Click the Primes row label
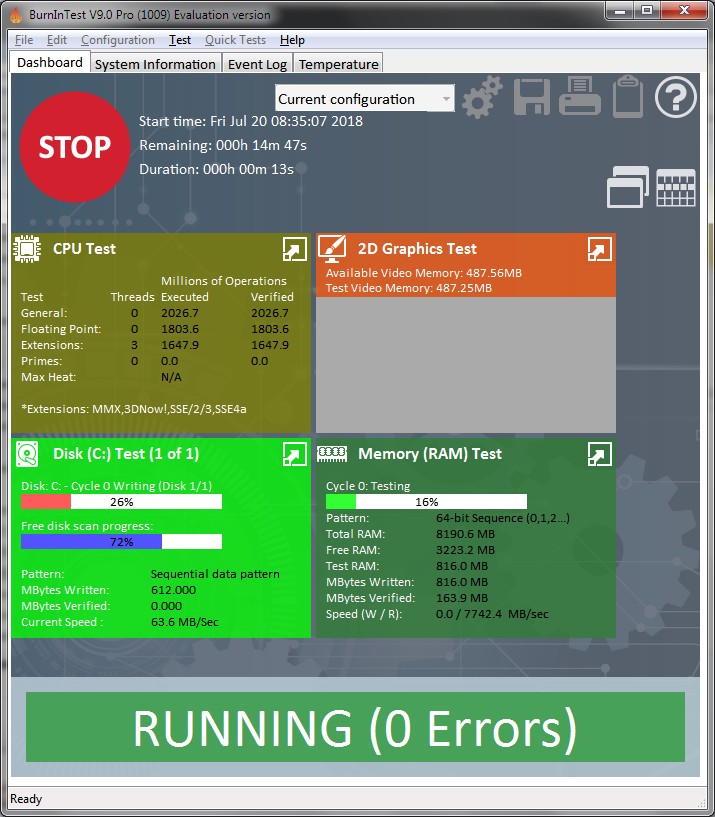Viewport: 715px width, 817px height. pyautogui.click(x=41, y=361)
